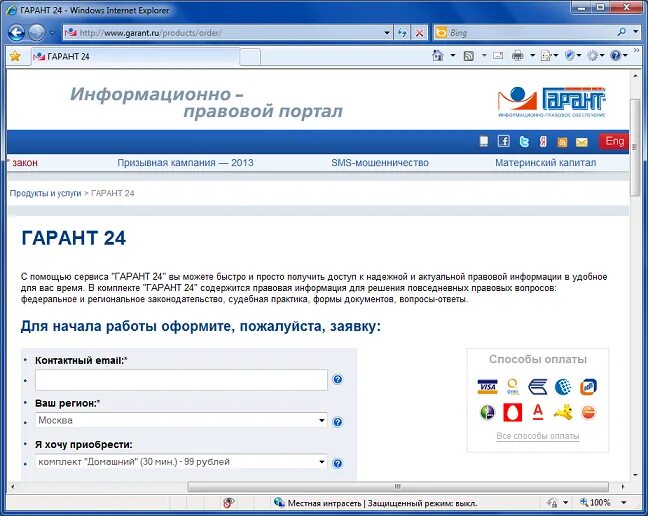648x516 pixels.
Task: Click the browser Forward arrow button
Action: [36, 33]
